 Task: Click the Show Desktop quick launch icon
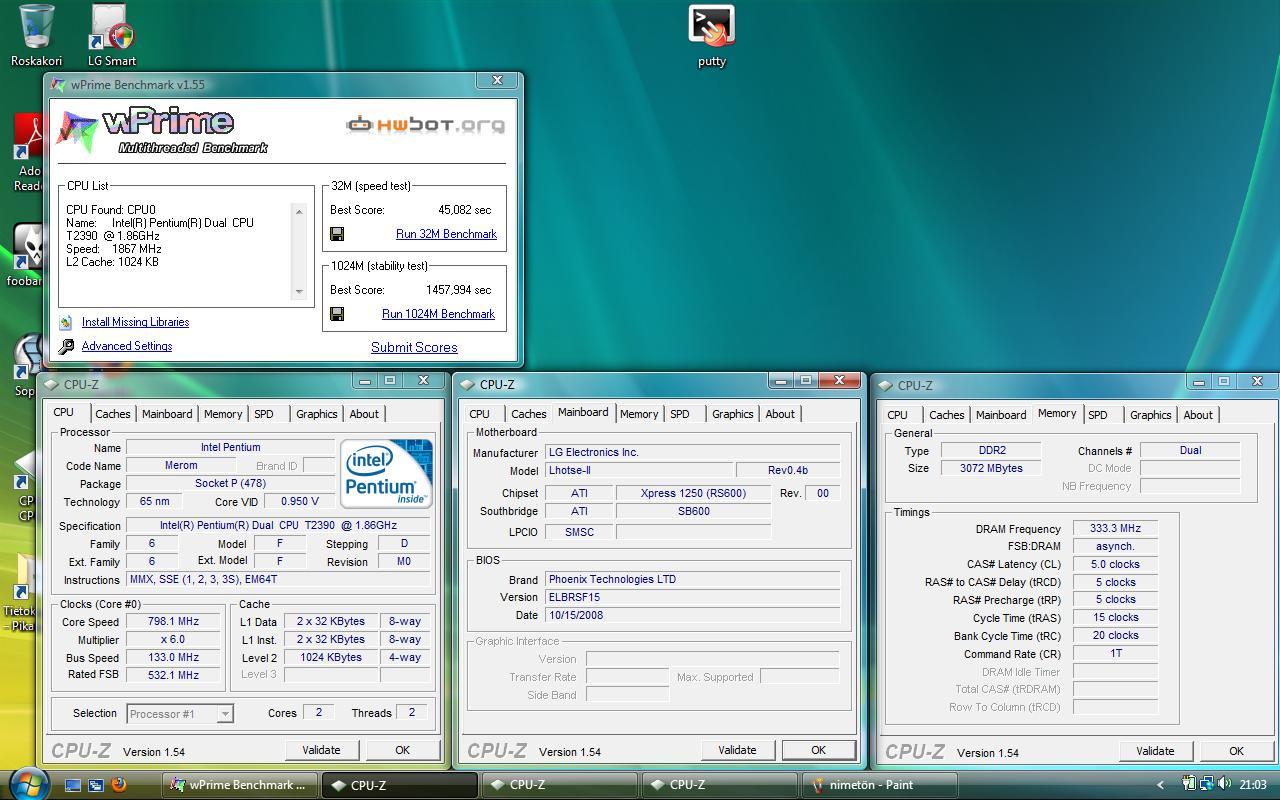[73, 785]
